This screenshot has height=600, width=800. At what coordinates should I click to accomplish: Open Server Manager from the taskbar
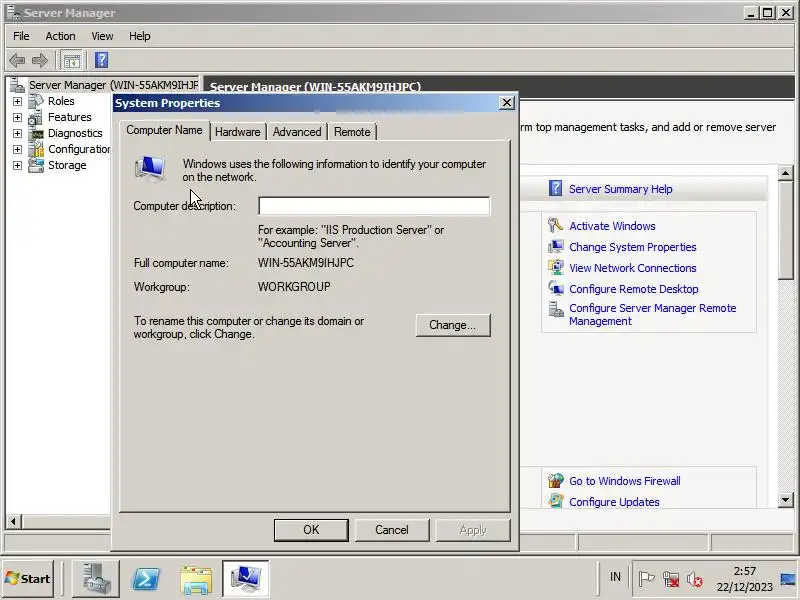coord(96,579)
